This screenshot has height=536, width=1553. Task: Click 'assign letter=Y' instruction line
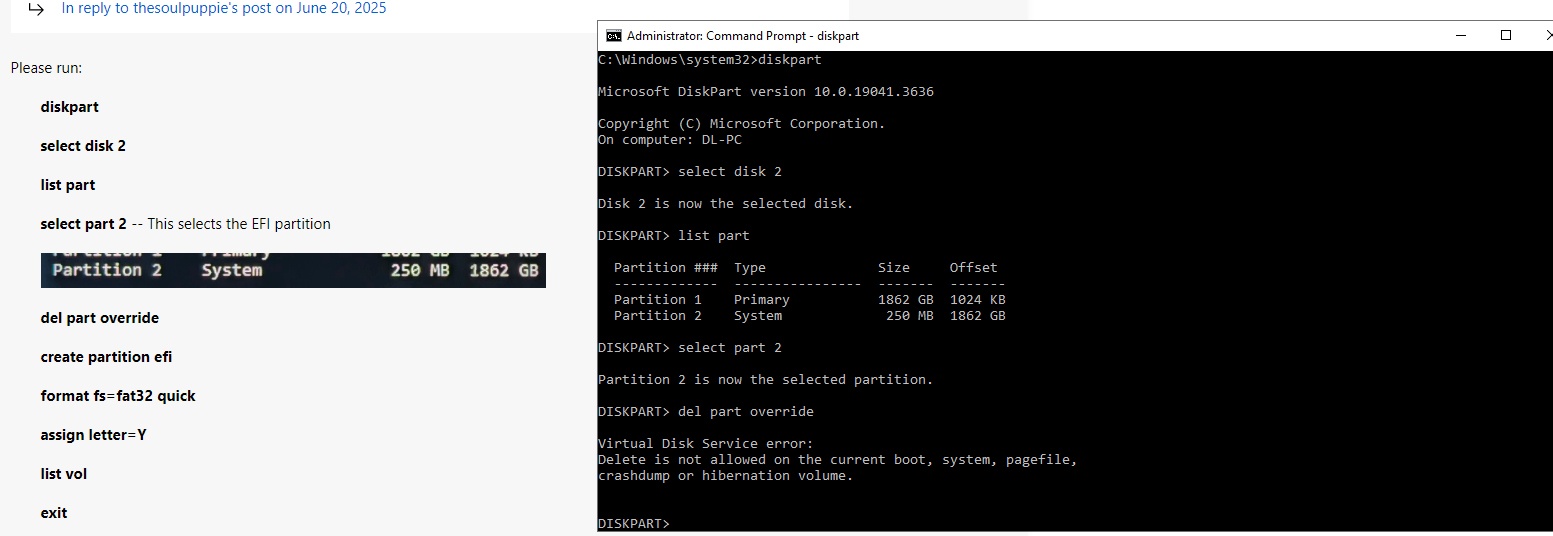coord(94,435)
